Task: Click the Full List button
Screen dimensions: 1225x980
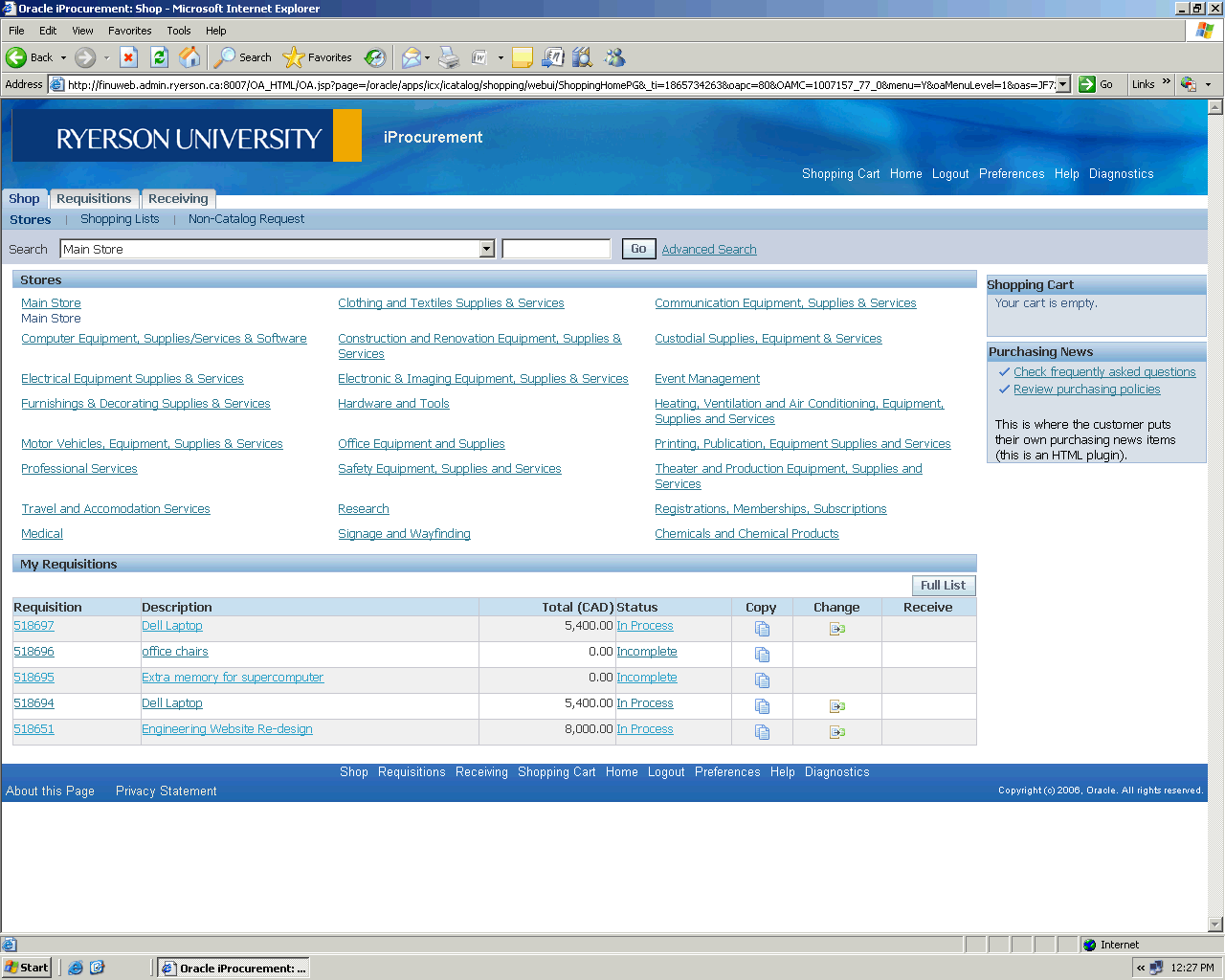Action: pos(943,586)
